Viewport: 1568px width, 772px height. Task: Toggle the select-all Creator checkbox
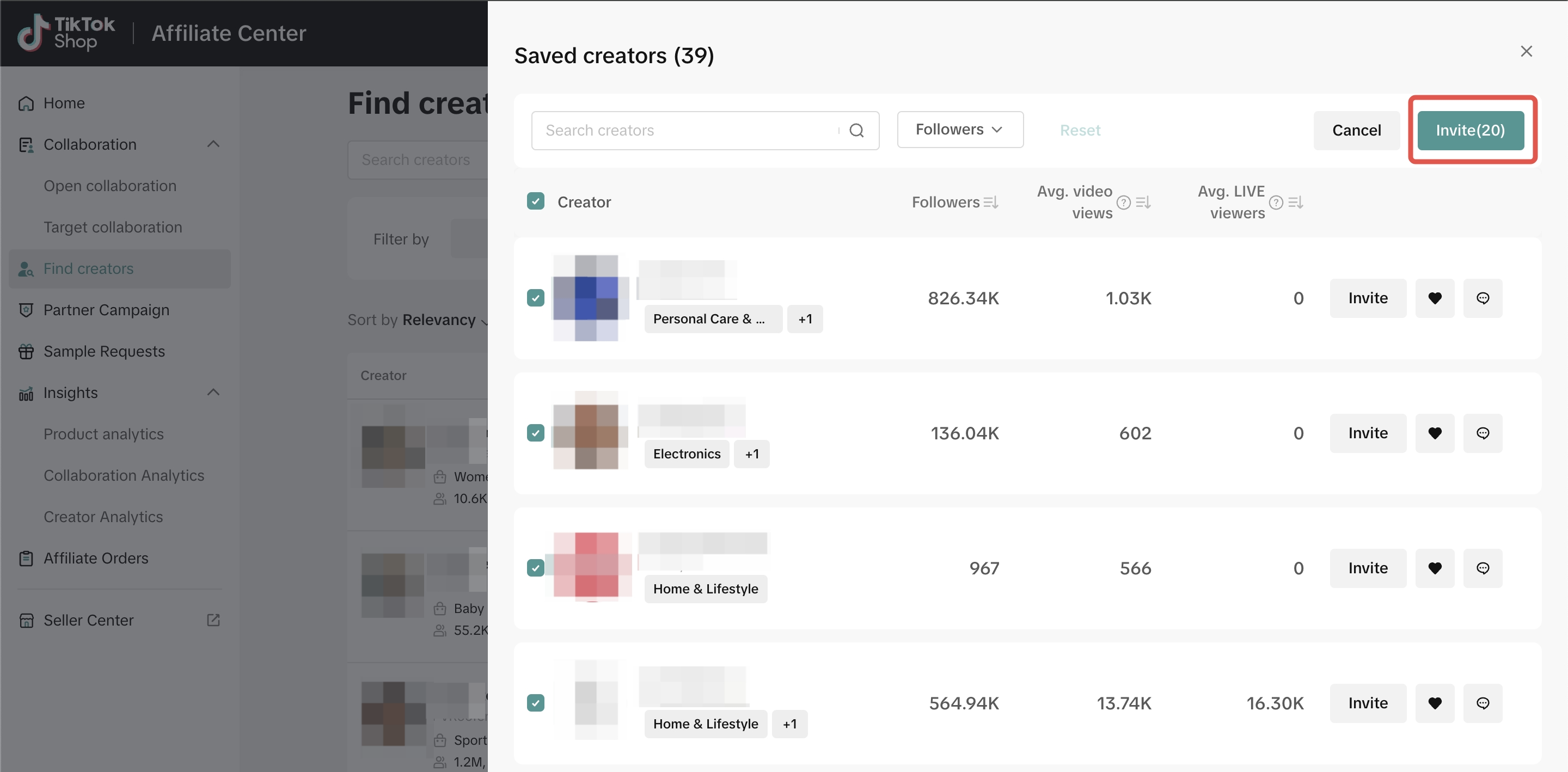click(x=536, y=201)
